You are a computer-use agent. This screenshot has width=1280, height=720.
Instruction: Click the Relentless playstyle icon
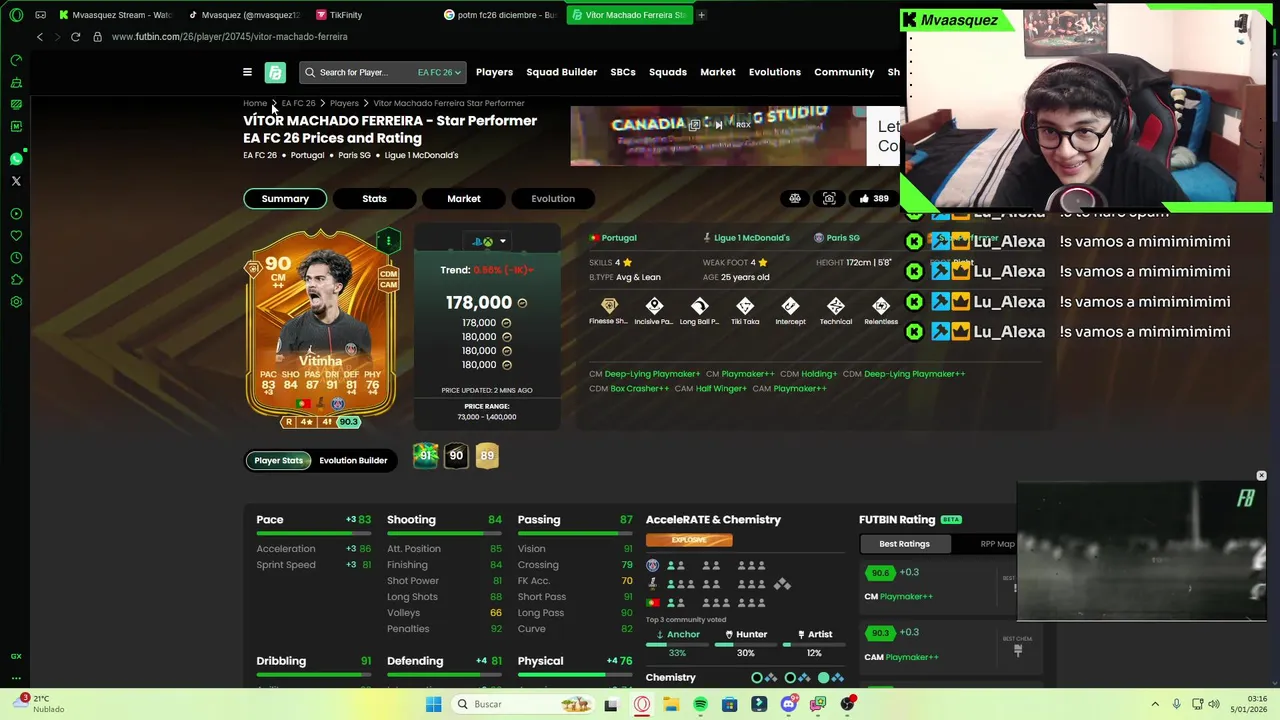[x=881, y=306]
